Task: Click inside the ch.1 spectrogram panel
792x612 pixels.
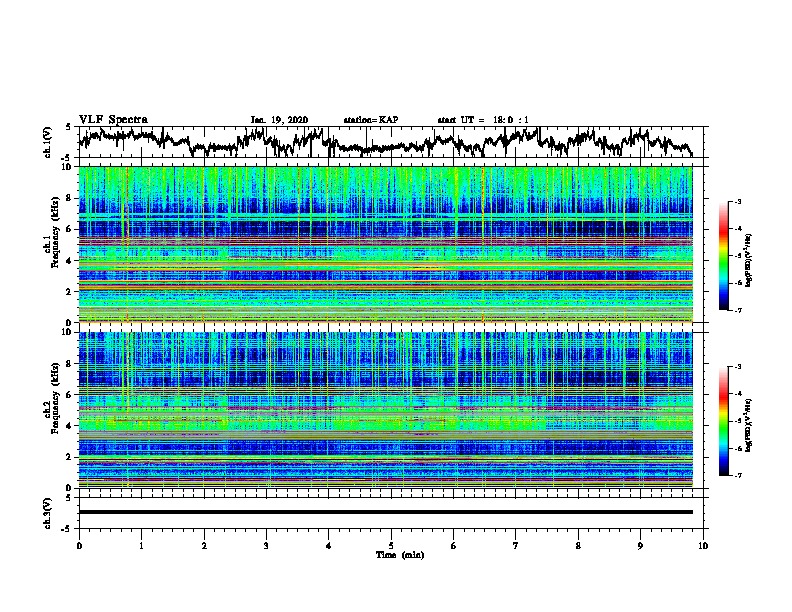Action: pos(386,244)
